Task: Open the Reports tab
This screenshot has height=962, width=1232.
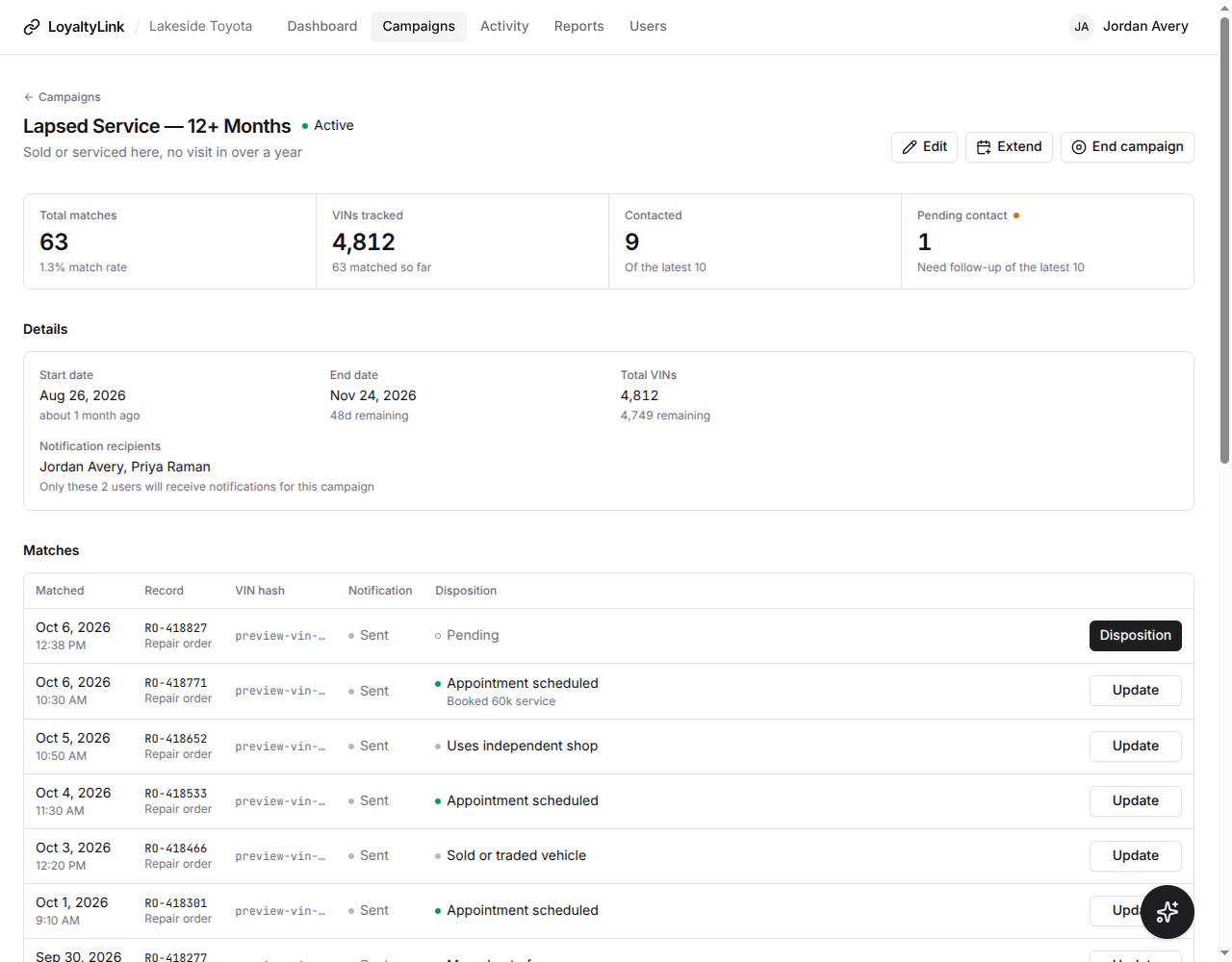Action: 579,27
